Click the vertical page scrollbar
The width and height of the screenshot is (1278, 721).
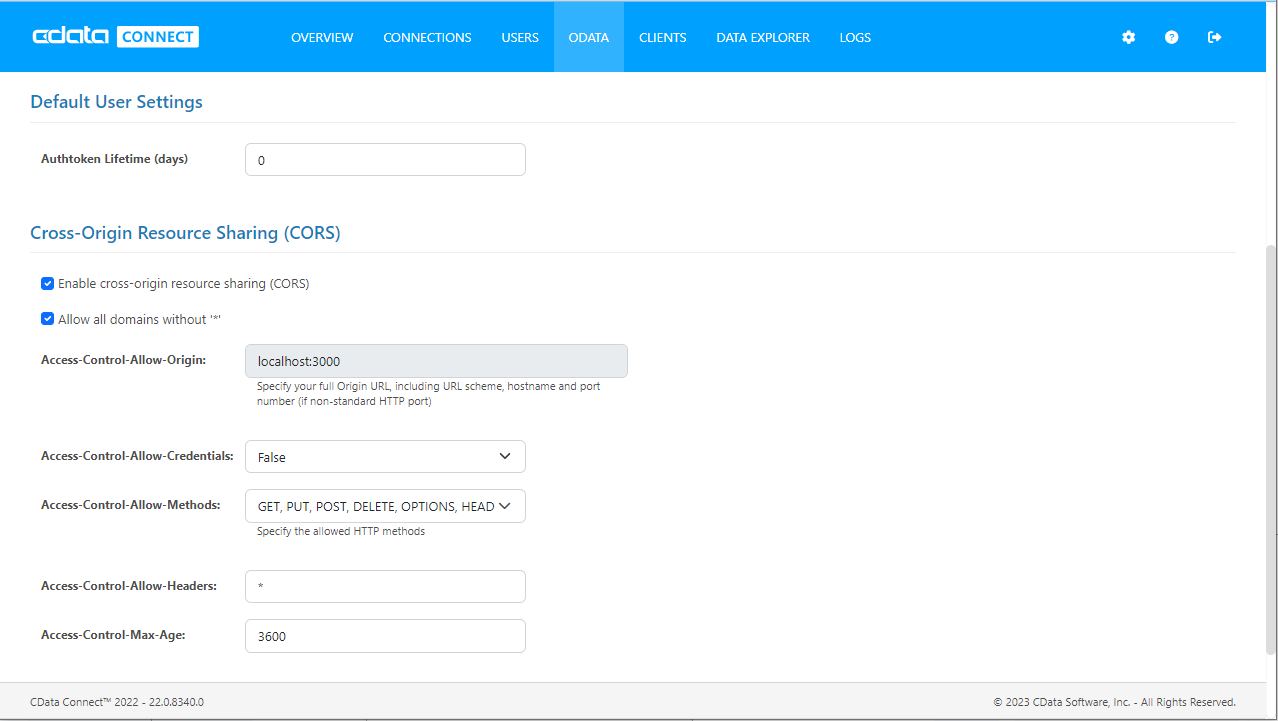tap(1271, 450)
